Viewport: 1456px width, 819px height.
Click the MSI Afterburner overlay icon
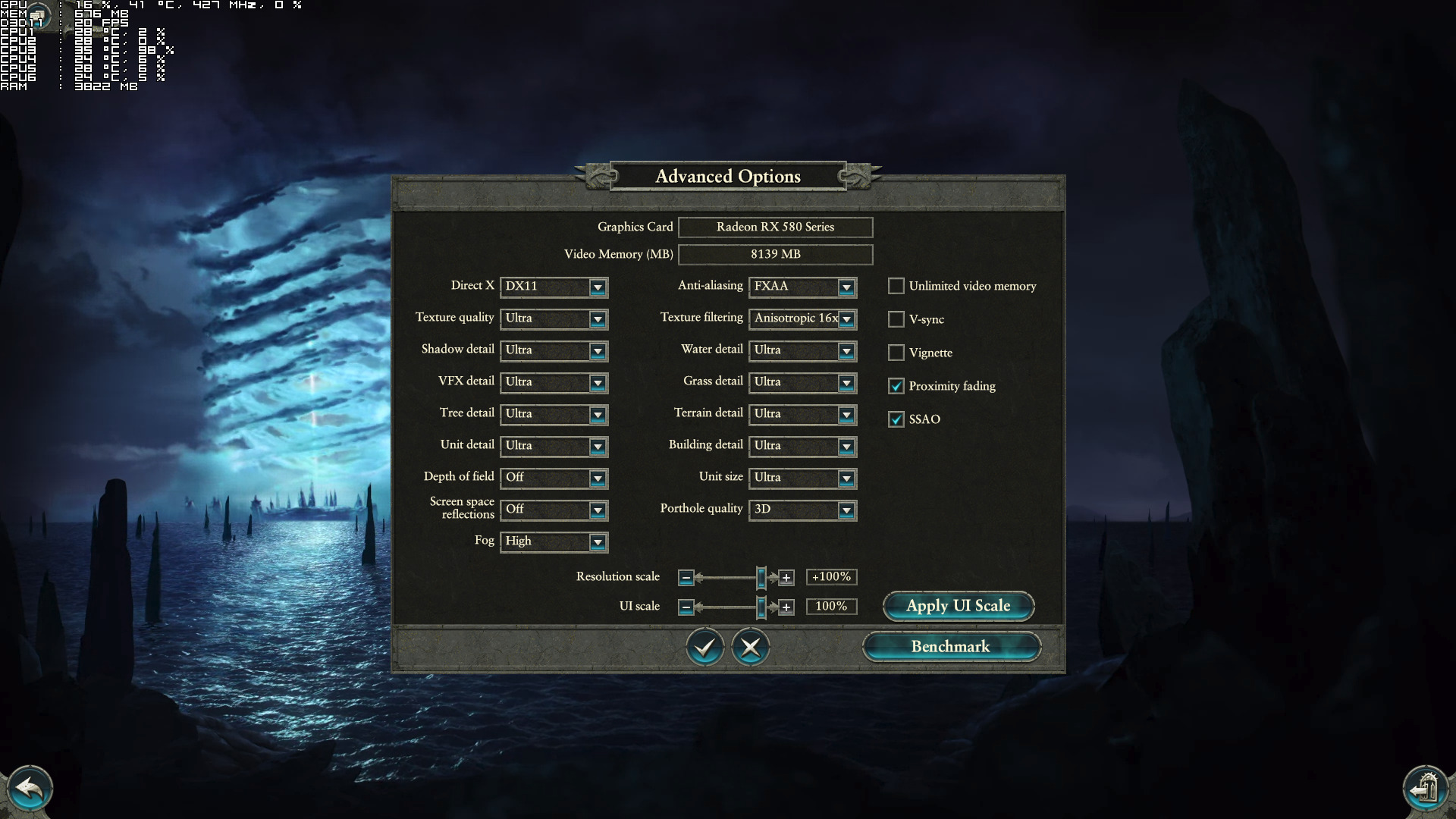coord(37,14)
